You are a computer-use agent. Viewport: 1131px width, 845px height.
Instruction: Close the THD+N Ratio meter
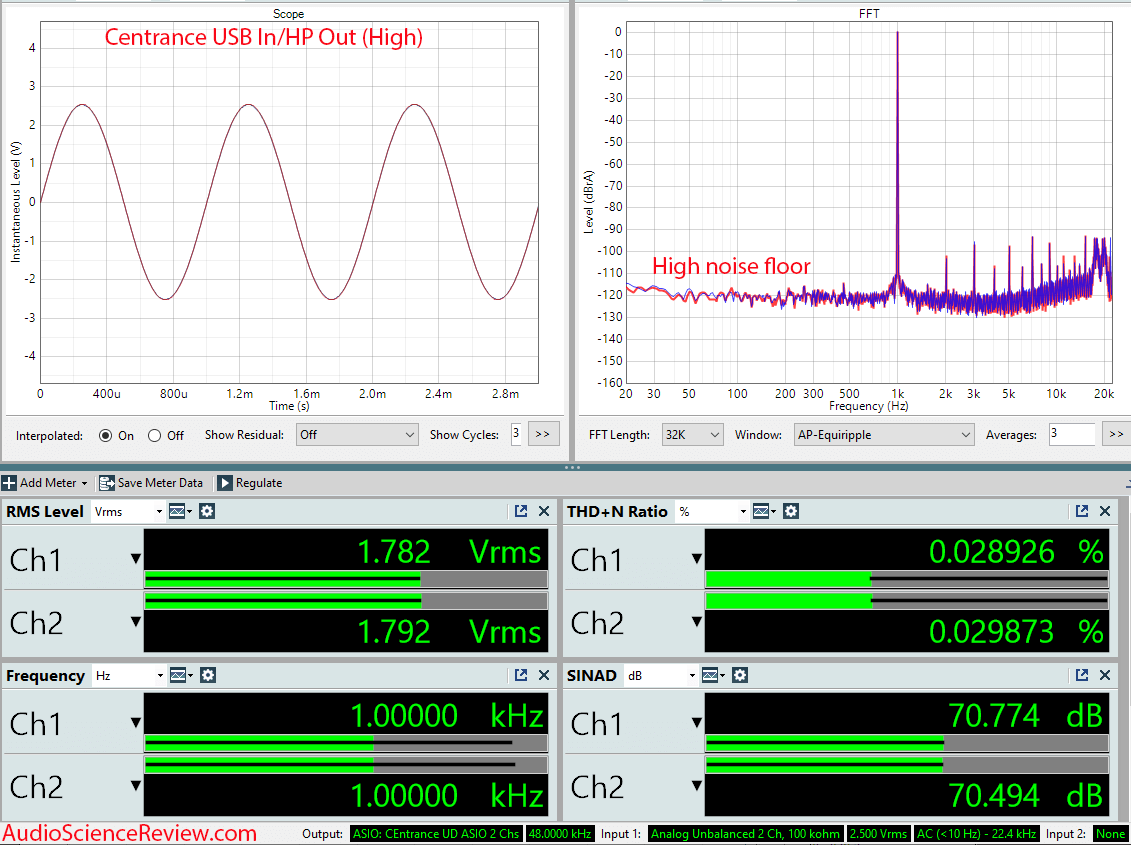click(1104, 512)
